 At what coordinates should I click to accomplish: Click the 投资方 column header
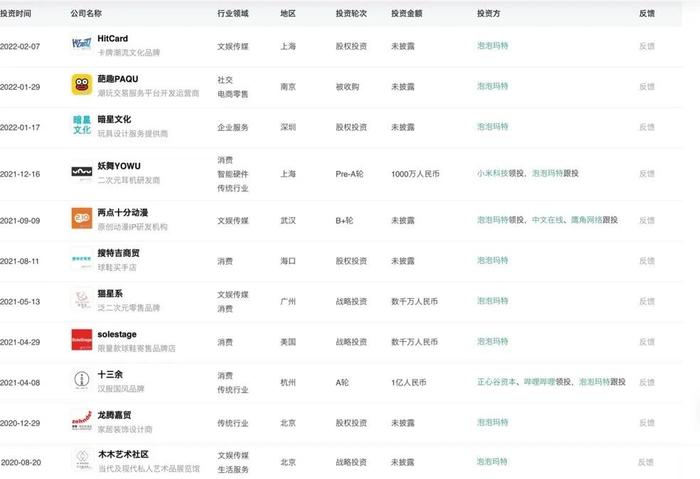tap(488, 13)
